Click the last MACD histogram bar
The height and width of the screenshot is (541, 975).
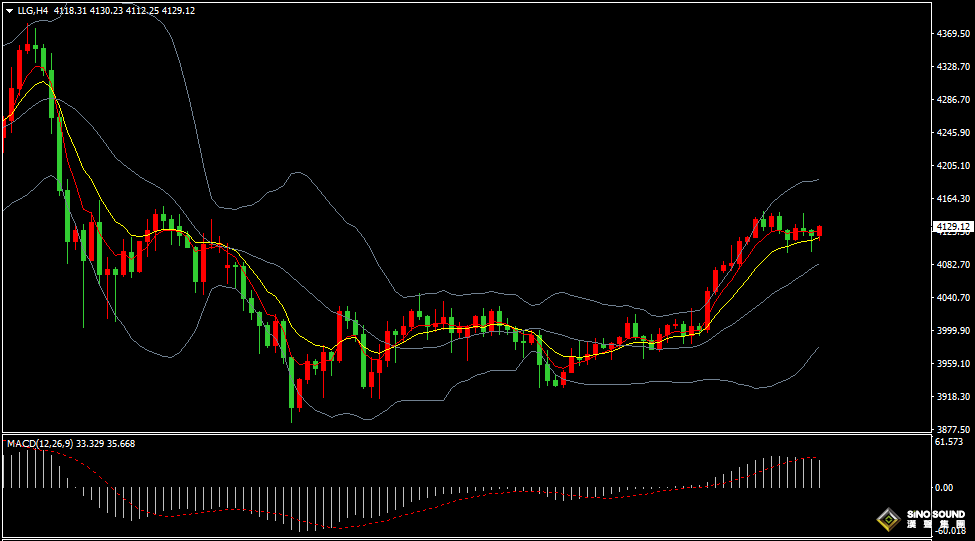coord(819,473)
